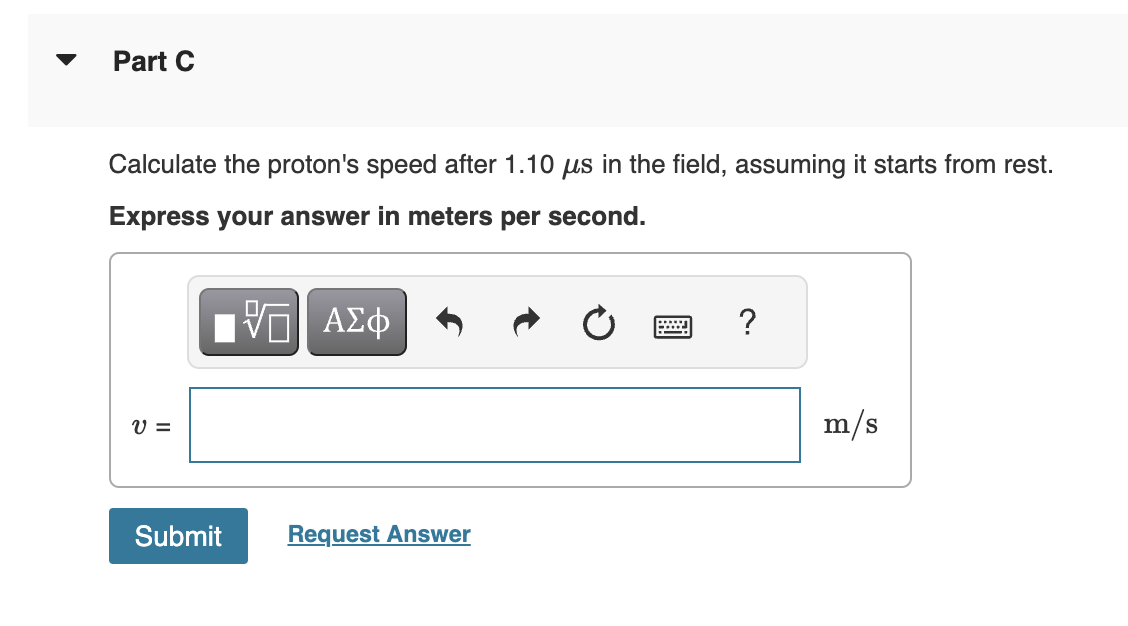Viewport: 1128px width, 626px height.
Task: Click the Part C disclosure triangle
Action: pyautogui.click(x=64, y=59)
